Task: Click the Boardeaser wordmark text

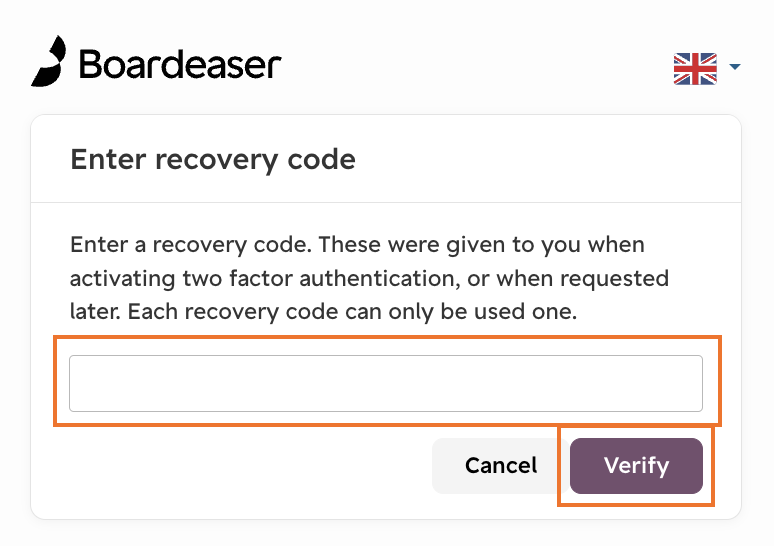Action: (x=180, y=64)
